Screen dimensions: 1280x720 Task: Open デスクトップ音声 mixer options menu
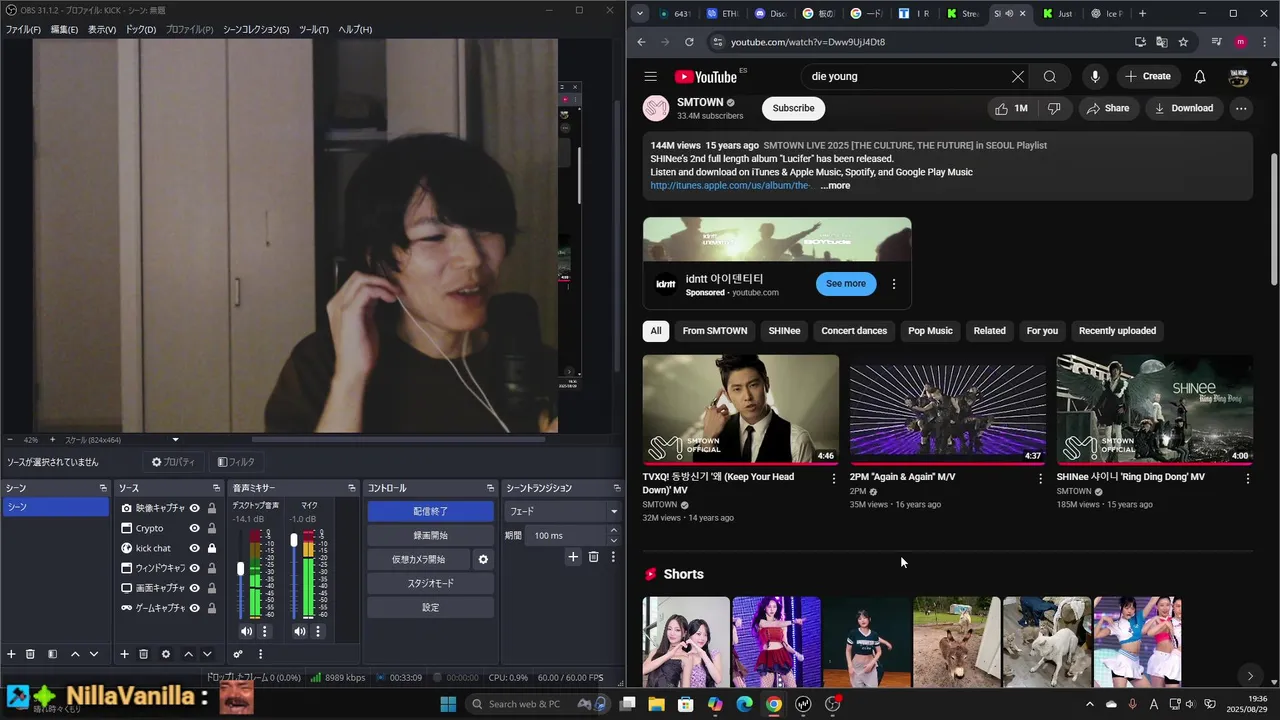(265, 631)
